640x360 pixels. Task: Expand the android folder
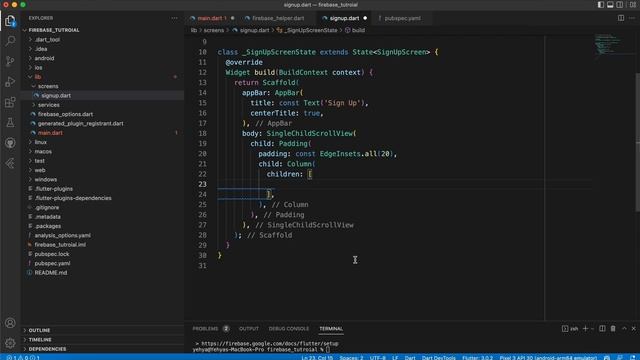click(x=102, y=58)
